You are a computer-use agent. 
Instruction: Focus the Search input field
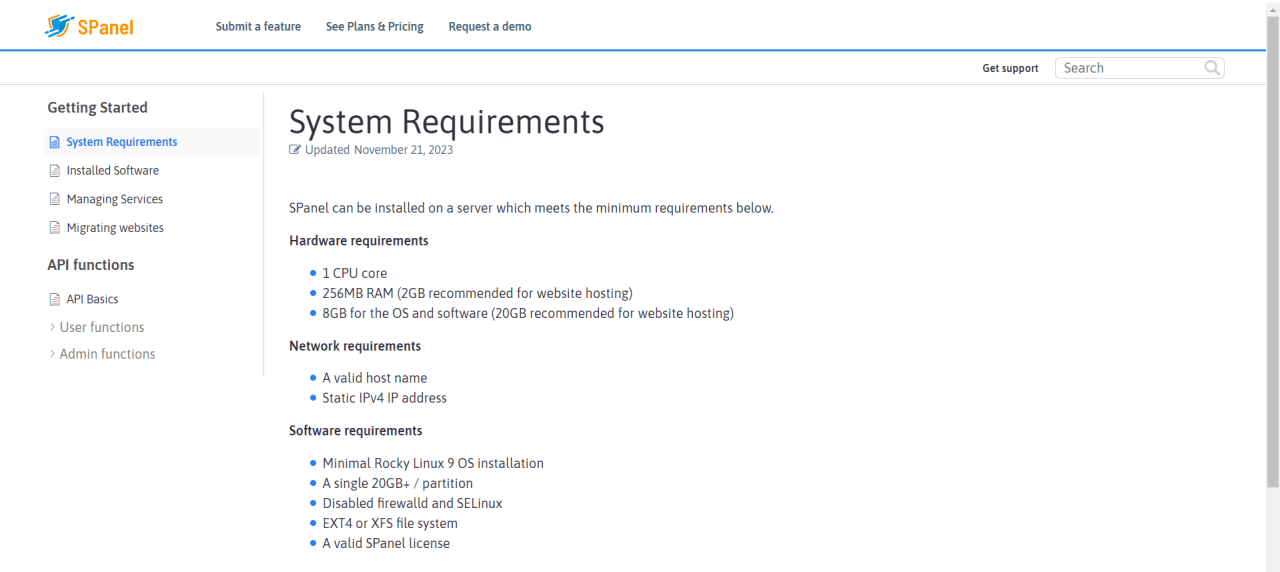pyautogui.click(x=1128, y=68)
